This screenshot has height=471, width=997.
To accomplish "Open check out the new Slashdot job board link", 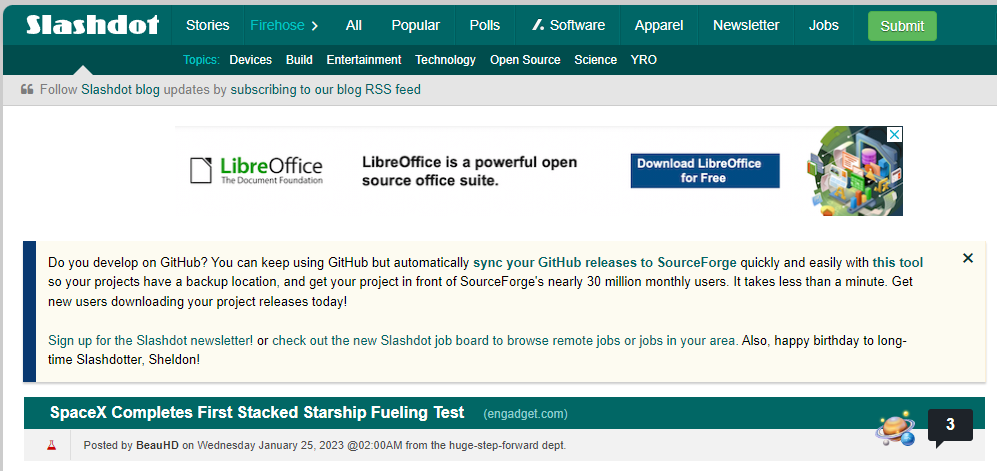I will click(505, 340).
